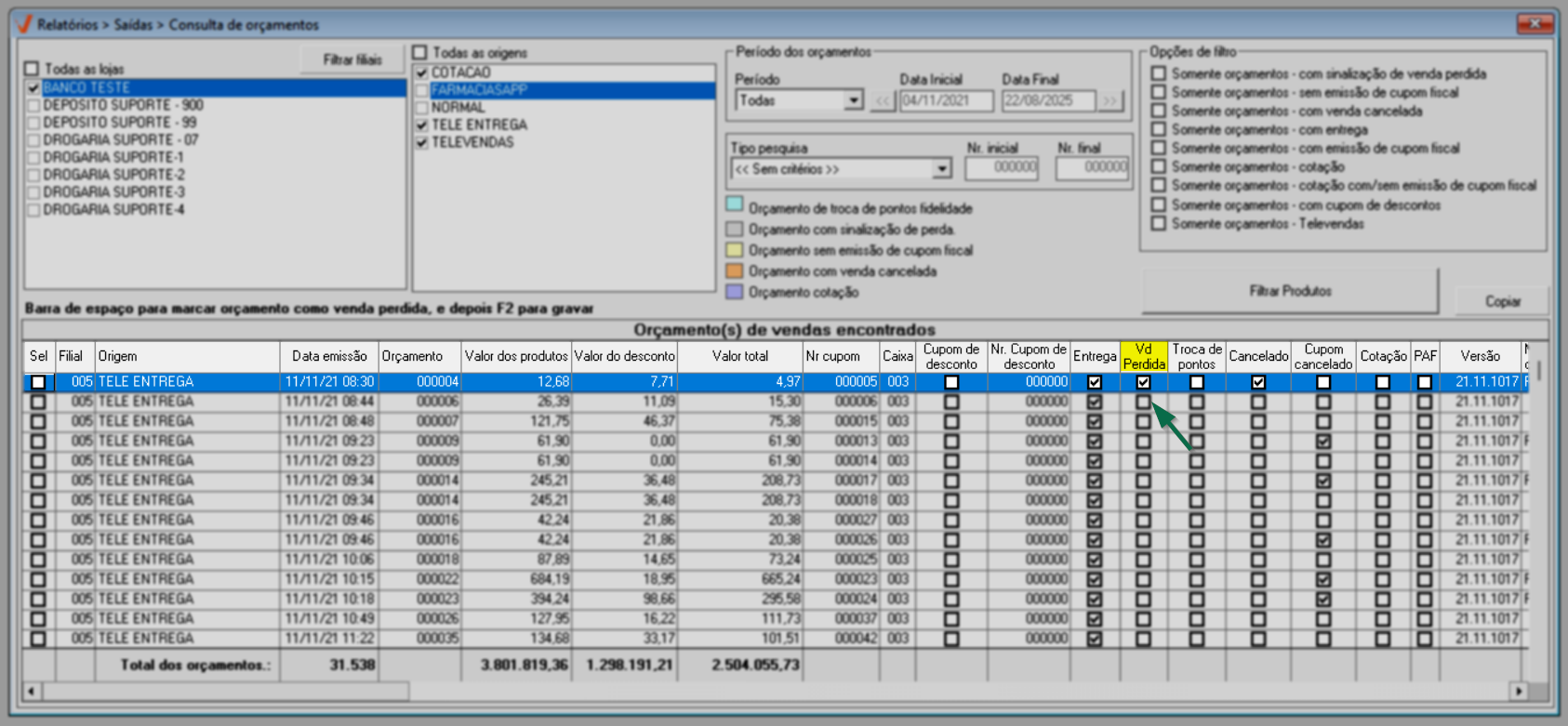The image size is (1568, 726).
Task: Tick Vd Perdida on the second row
Action: click(x=1143, y=402)
